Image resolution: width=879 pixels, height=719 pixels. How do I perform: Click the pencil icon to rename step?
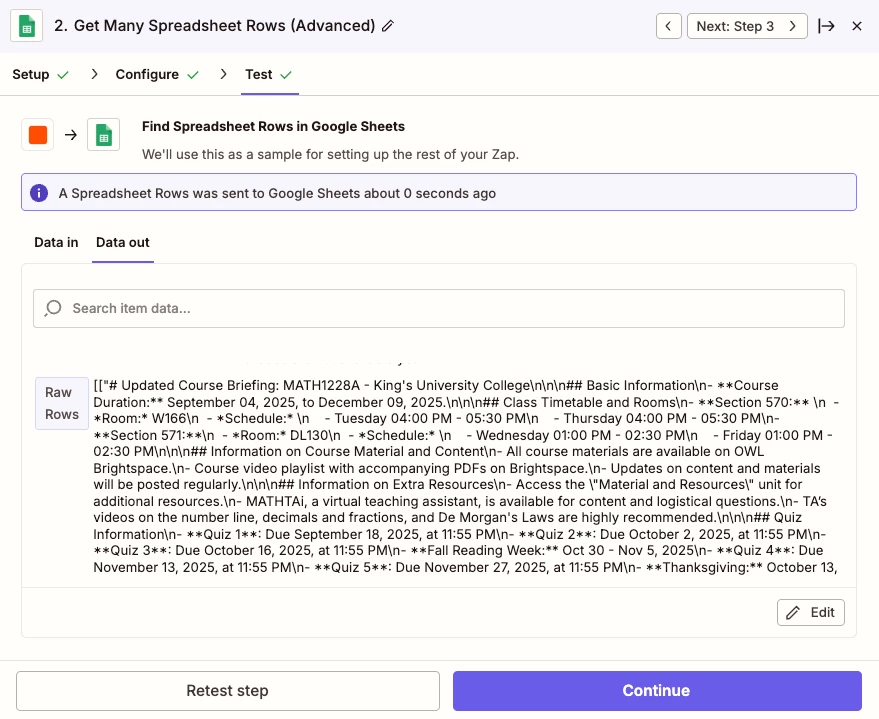tap(388, 26)
